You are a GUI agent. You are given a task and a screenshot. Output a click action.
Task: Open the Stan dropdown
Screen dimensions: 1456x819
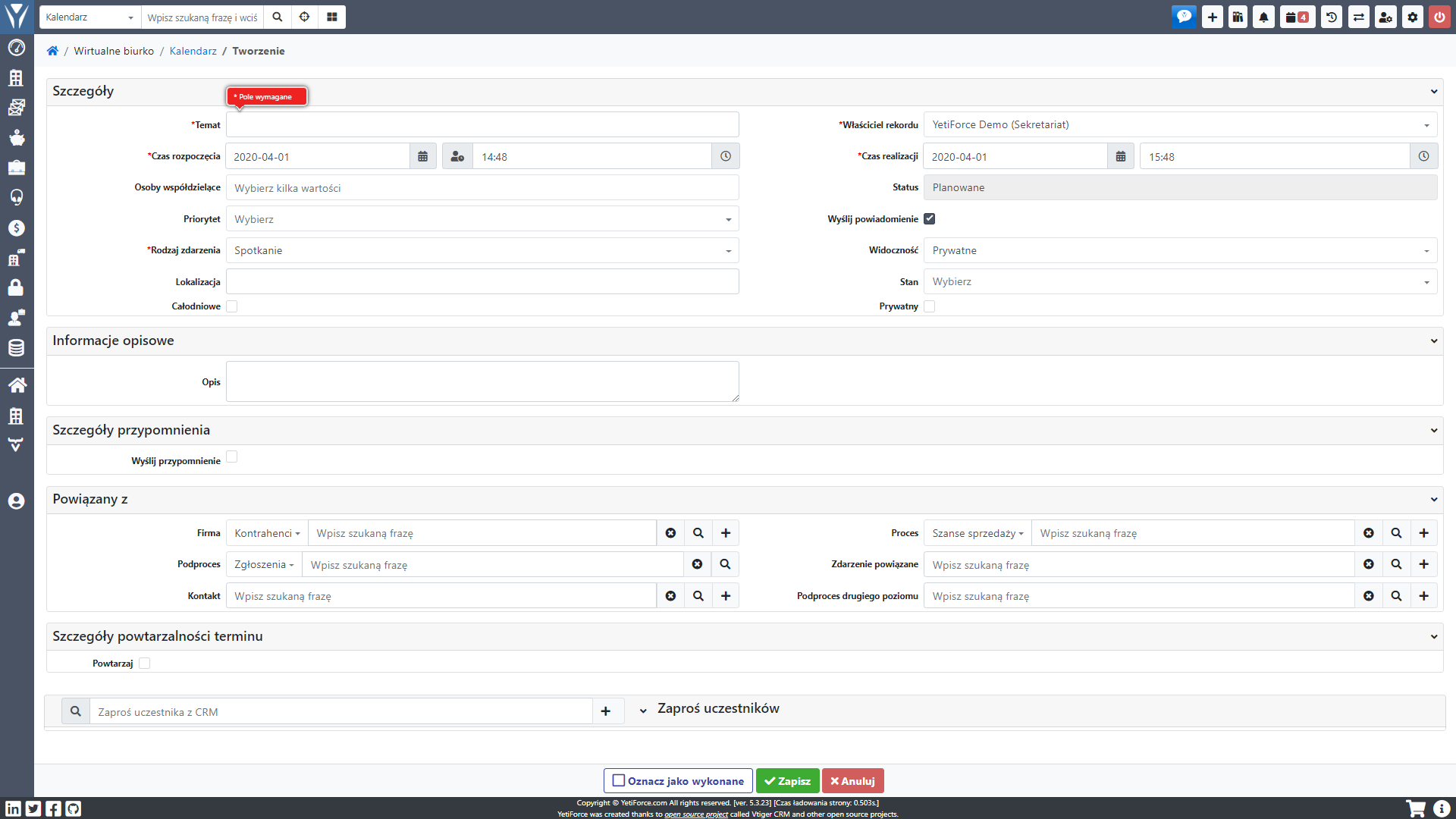1180,281
